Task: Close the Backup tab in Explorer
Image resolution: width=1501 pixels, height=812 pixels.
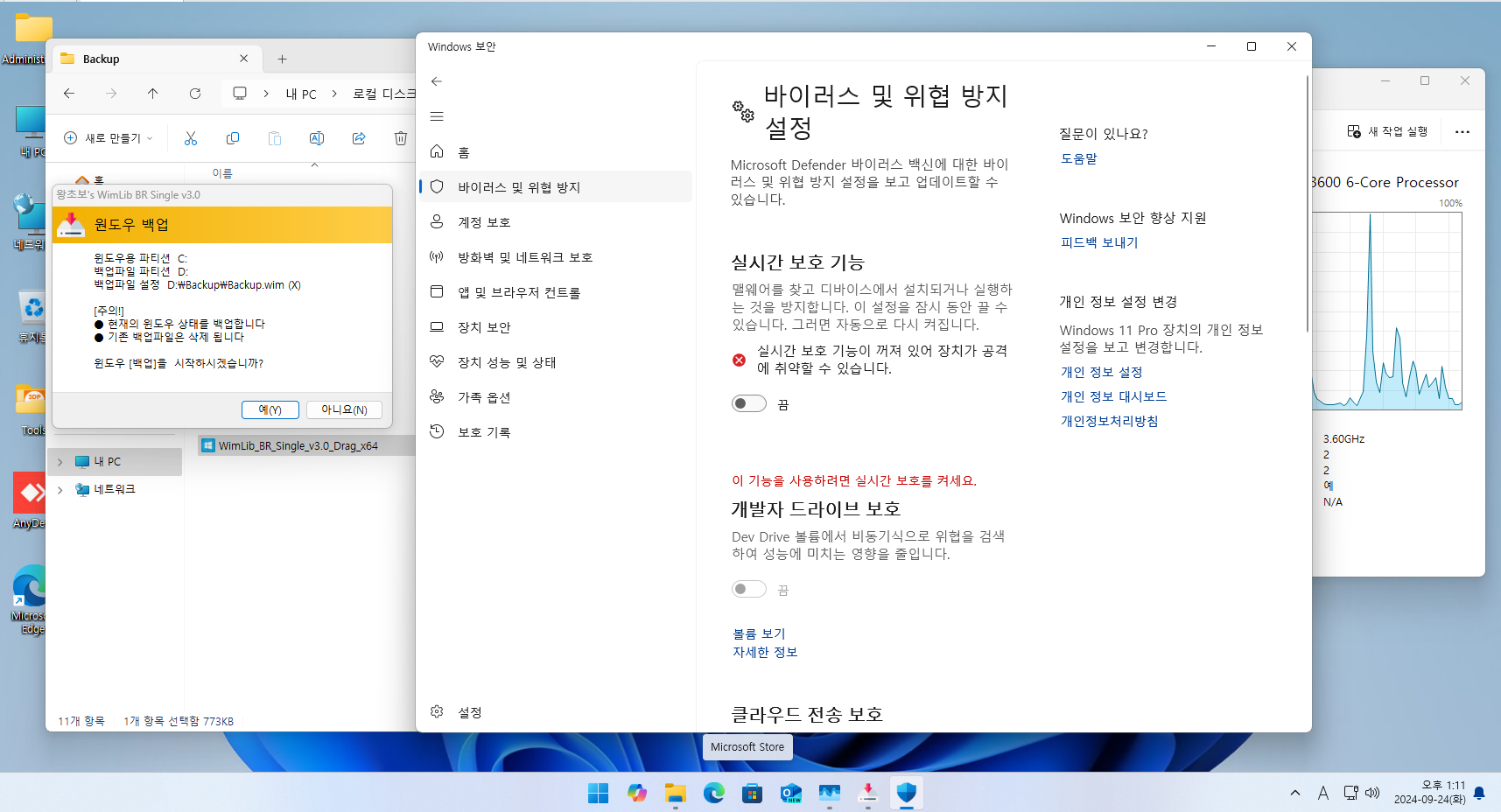Action: [x=243, y=59]
